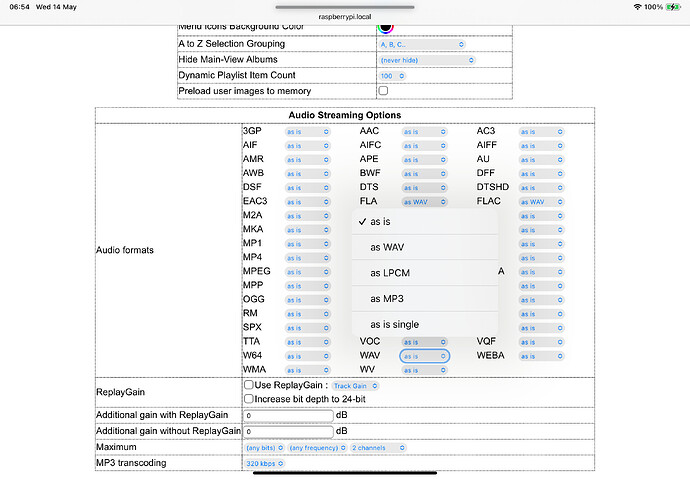Open the MP4 format dropdown
This screenshot has width=690, height=479.
tap(307, 258)
